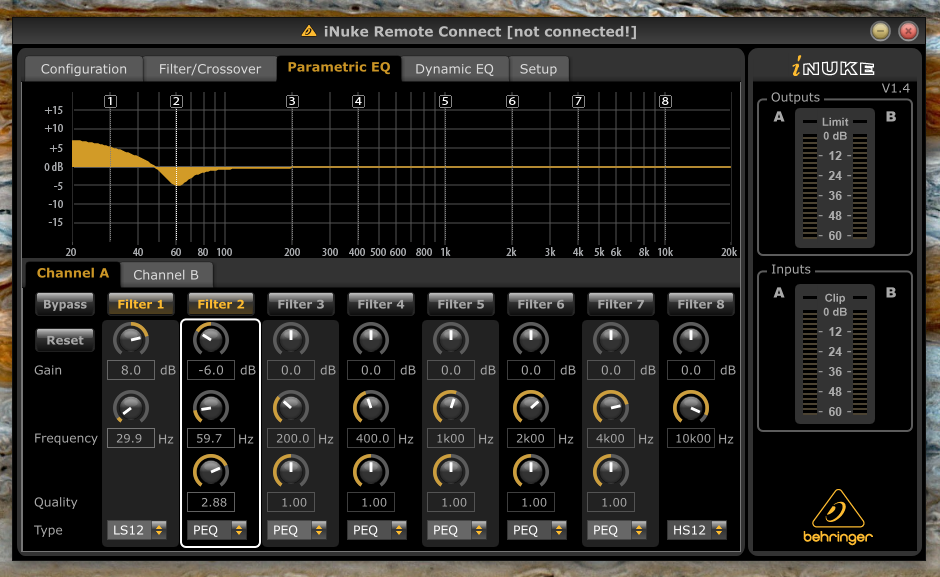Enable Filter 5
The image size is (940, 577).
(461, 304)
